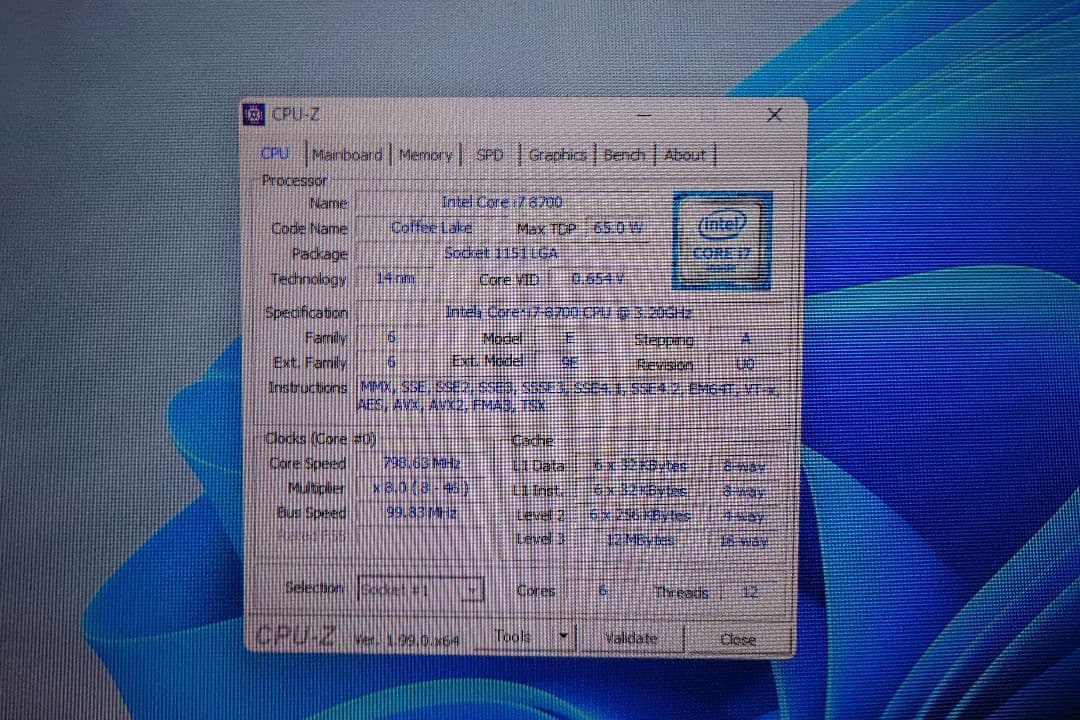This screenshot has height=720, width=1080.
Task: Open the About tab
Action: click(x=685, y=154)
